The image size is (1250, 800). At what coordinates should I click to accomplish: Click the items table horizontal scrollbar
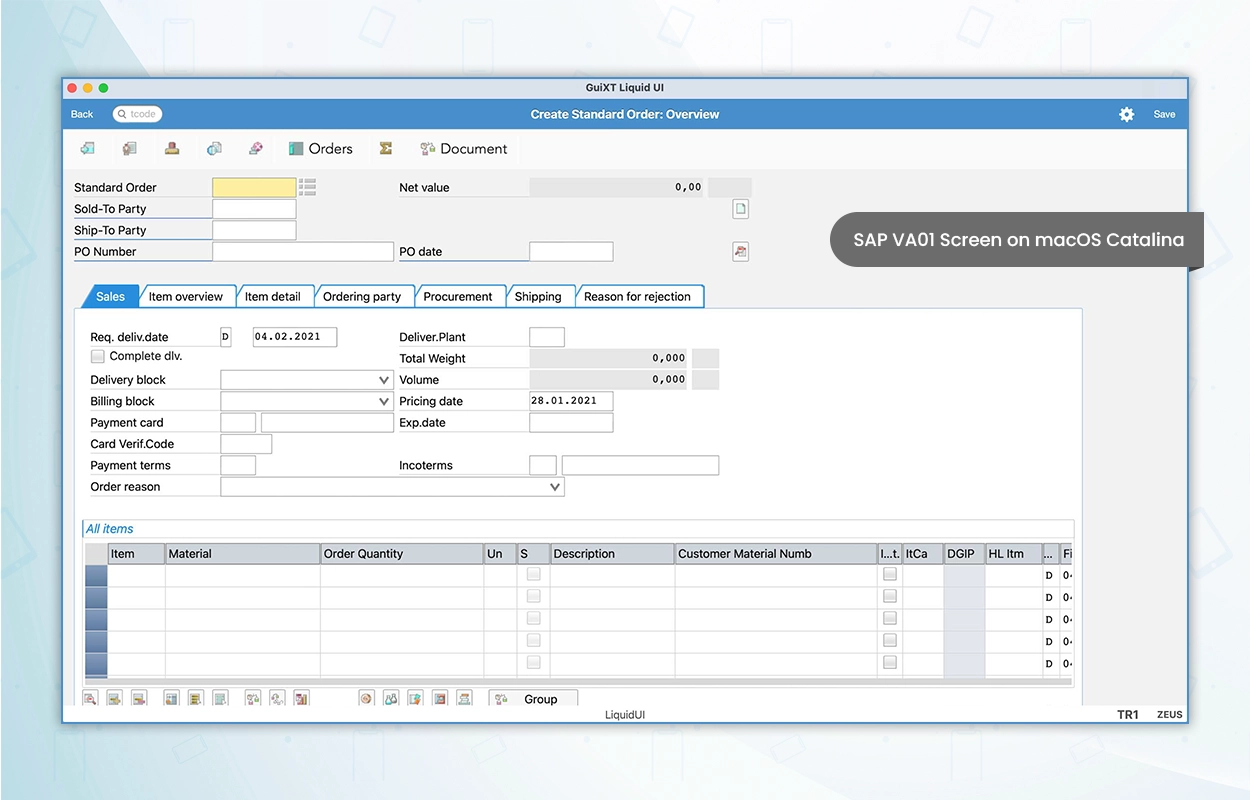578,682
